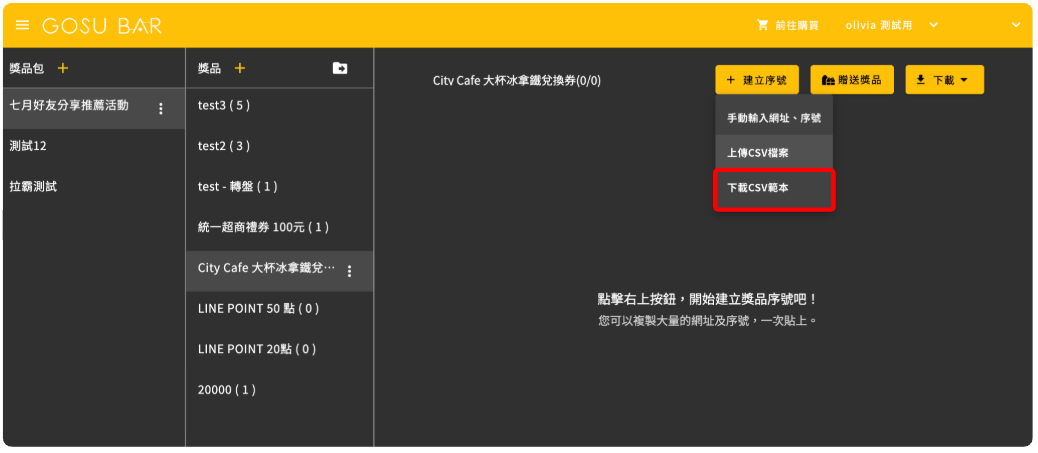Click City Cafe 大杯冰拿鐵兌換券(0/0) title
Screen dimensions: 1038x453
pos(517,81)
